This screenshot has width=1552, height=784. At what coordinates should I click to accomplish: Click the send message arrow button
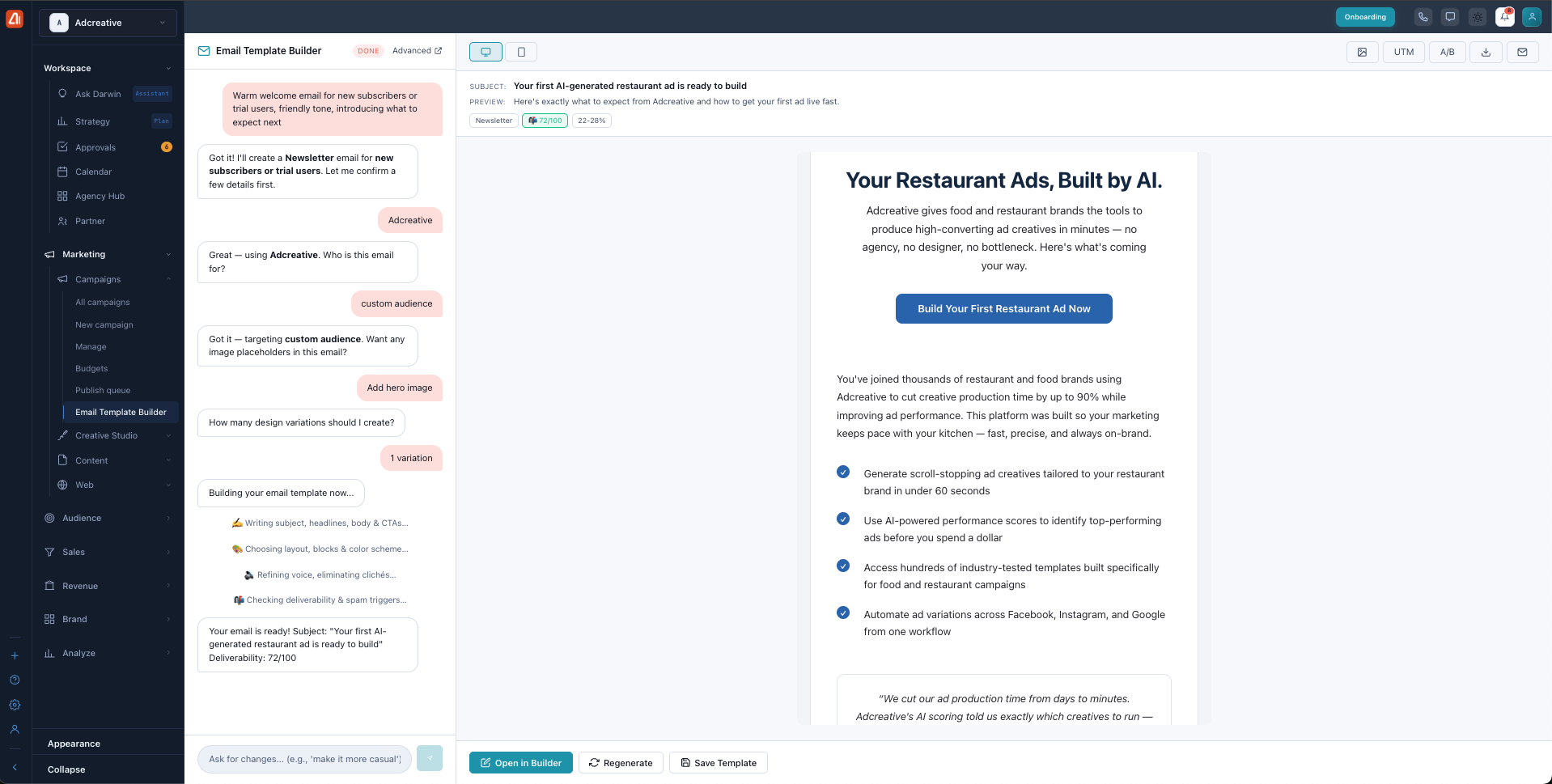[430, 758]
